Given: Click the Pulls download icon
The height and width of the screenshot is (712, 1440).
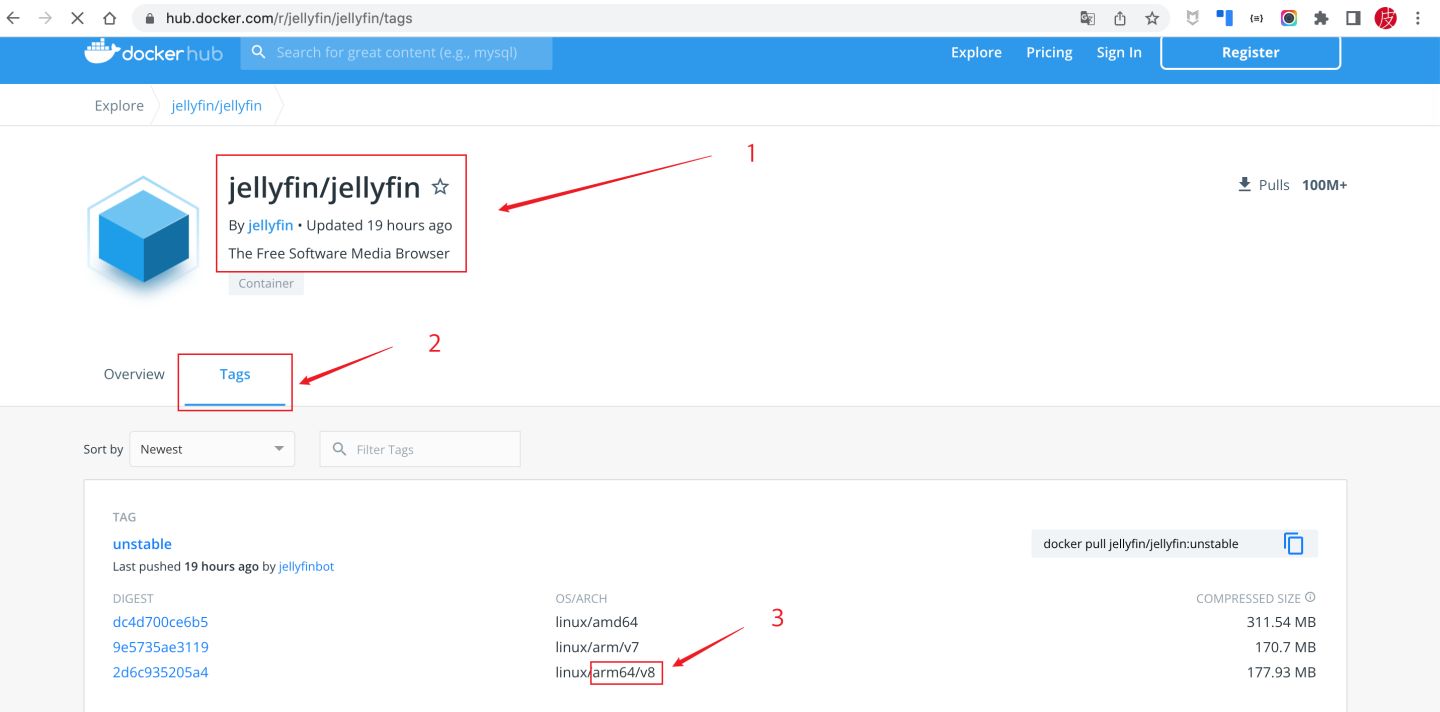Looking at the screenshot, I should coord(1245,184).
